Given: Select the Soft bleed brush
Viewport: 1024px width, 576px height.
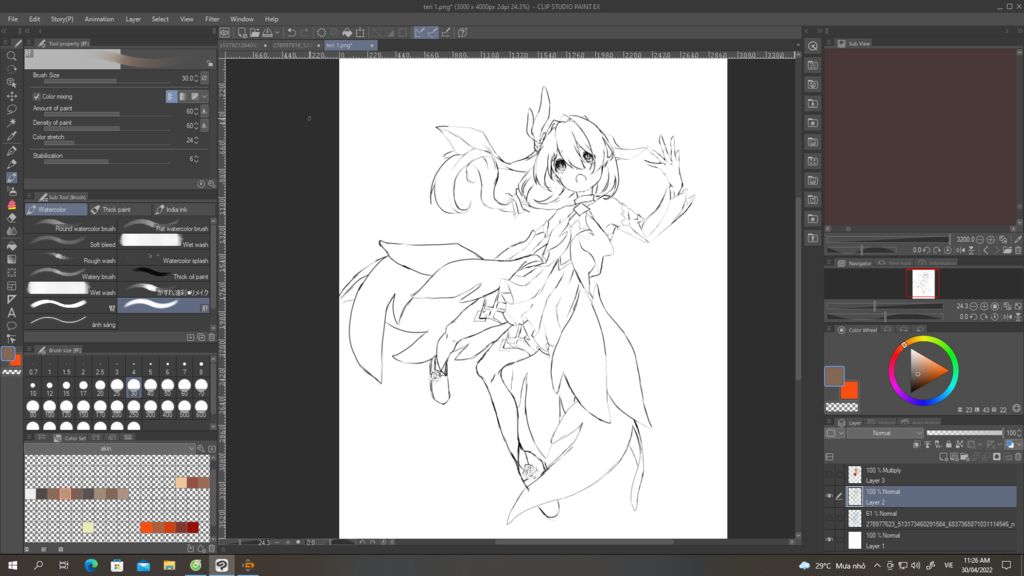Looking at the screenshot, I should 71,243.
